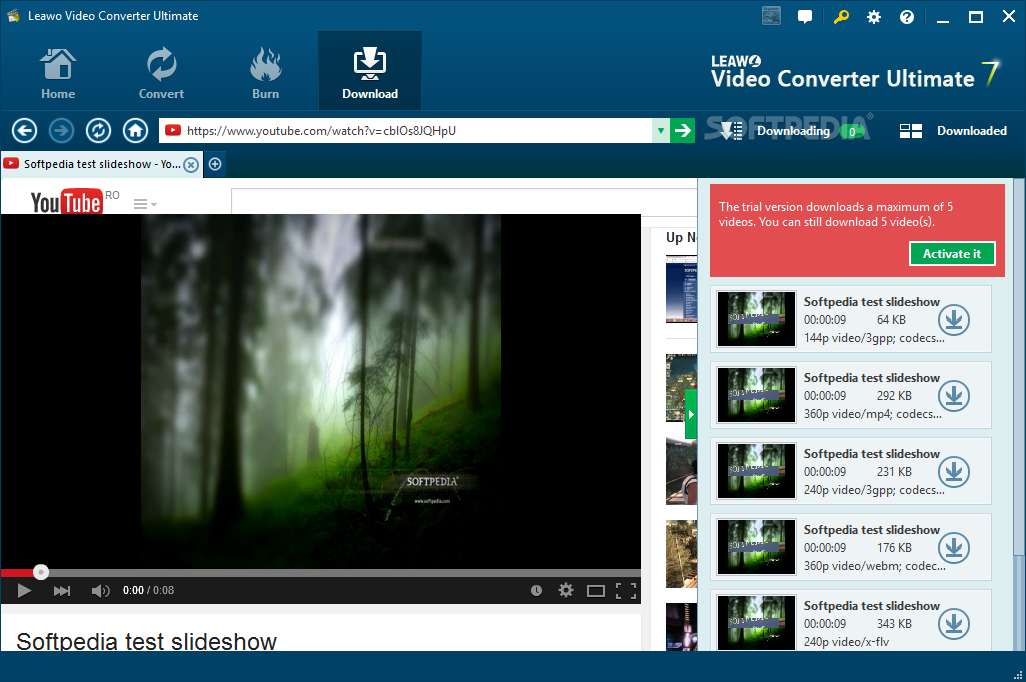Open the Downloading queue panel
Viewport: 1026px width, 682px height.
click(x=791, y=131)
